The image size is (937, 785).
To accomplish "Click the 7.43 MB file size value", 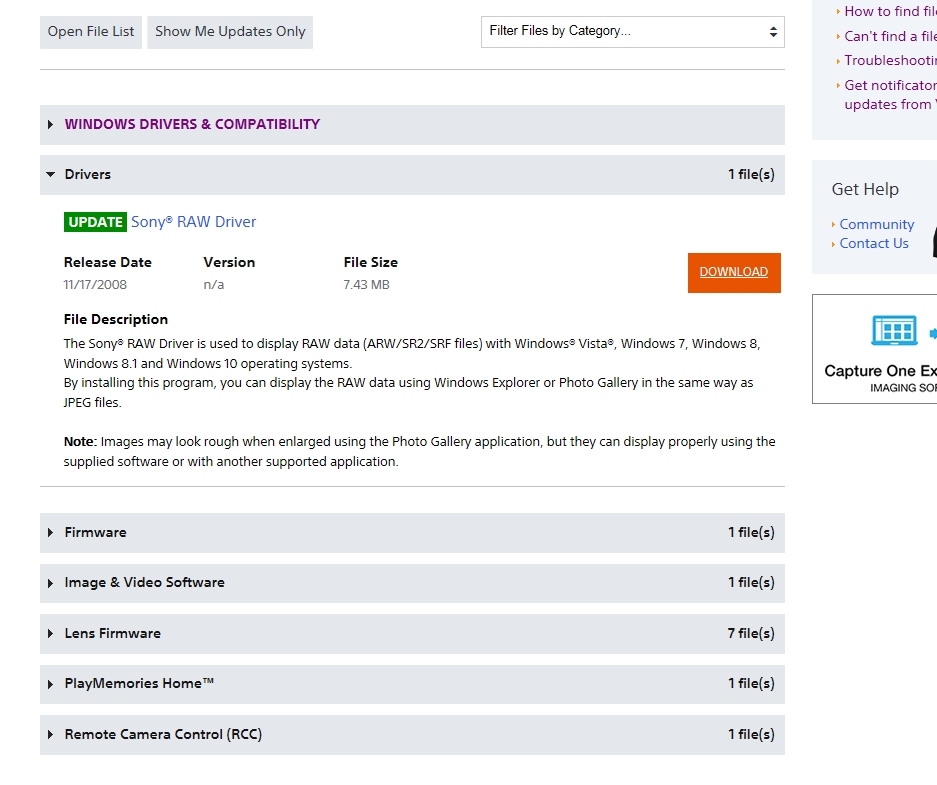I will [x=366, y=285].
